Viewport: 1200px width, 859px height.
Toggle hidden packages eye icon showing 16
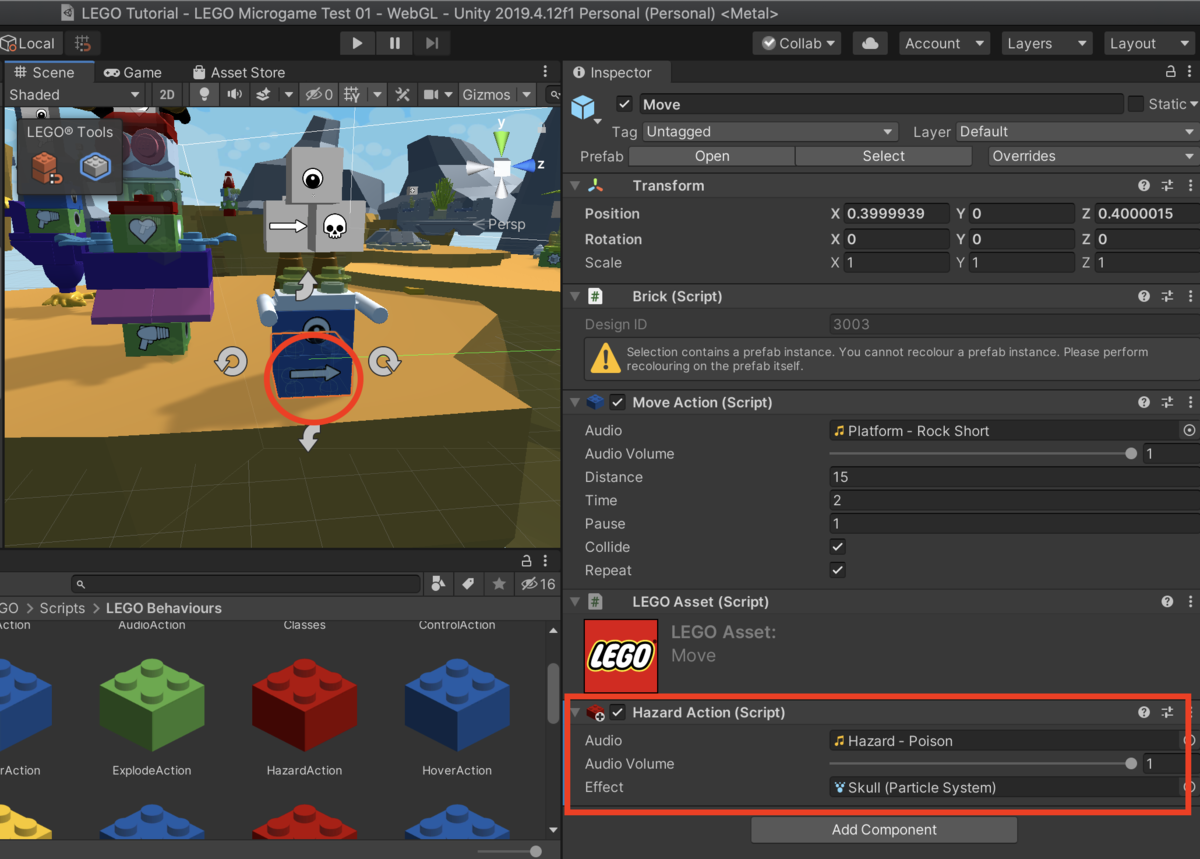pos(537,584)
